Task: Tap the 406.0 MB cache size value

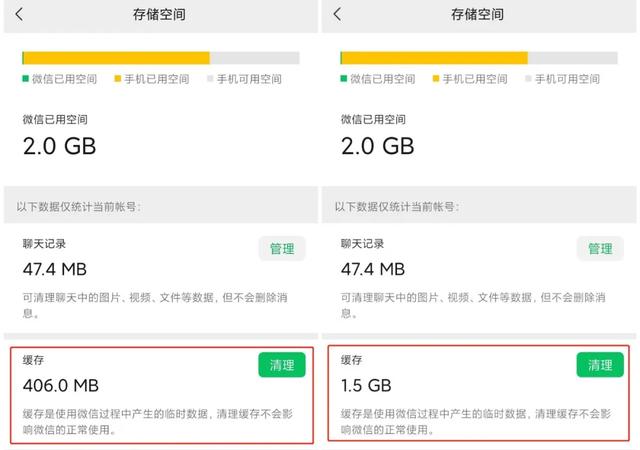Action: click(61, 385)
